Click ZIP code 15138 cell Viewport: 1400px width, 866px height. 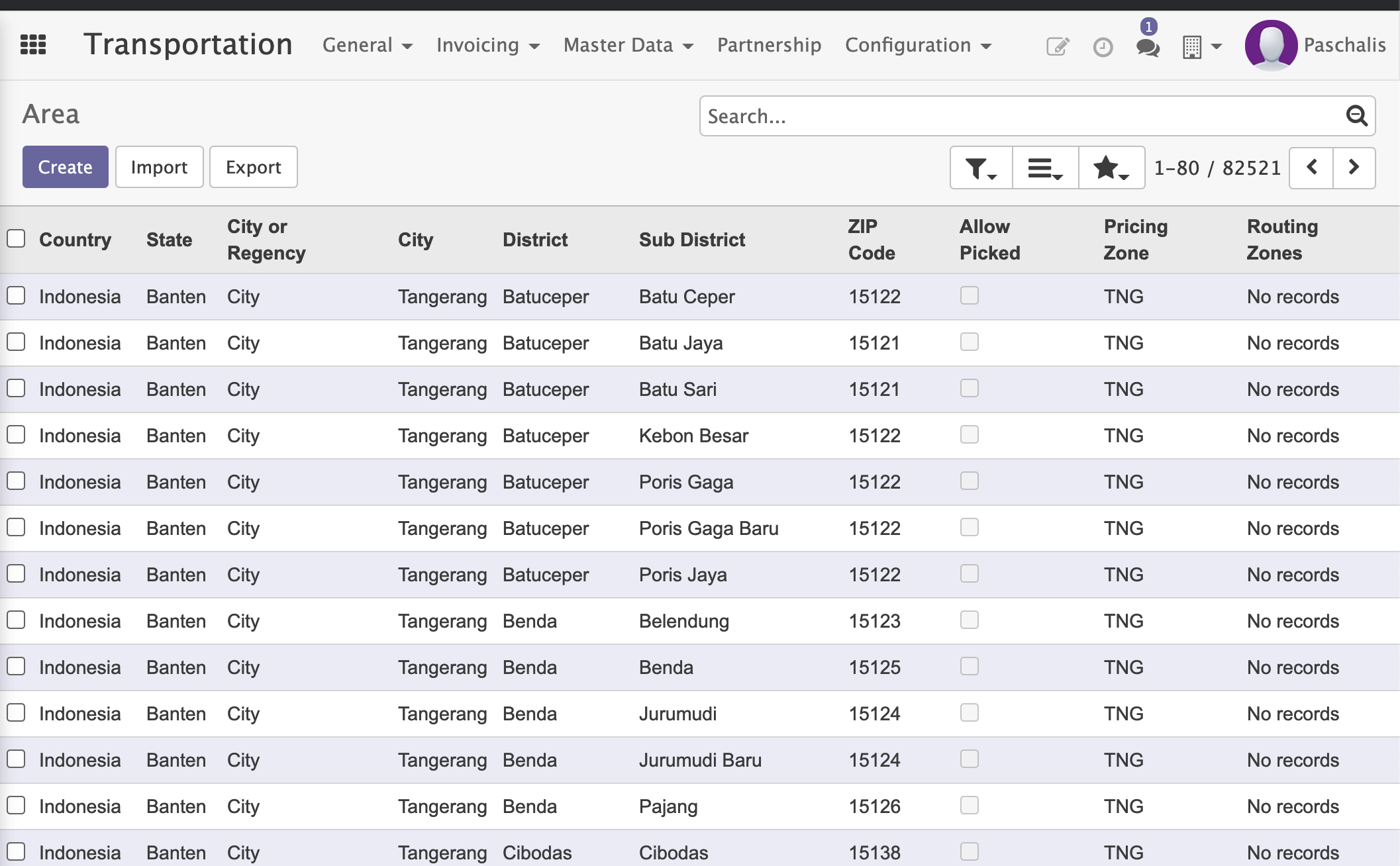[874, 853]
